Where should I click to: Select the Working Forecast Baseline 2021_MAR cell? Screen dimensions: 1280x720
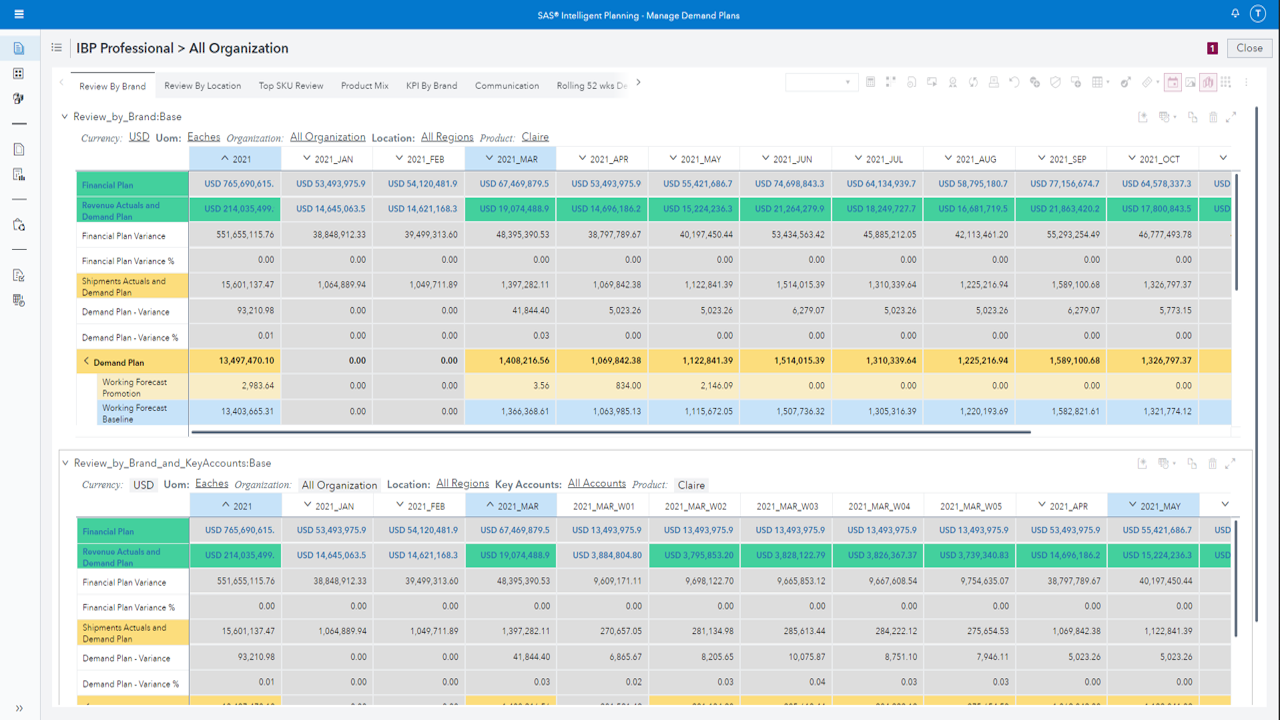click(x=510, y=412)
